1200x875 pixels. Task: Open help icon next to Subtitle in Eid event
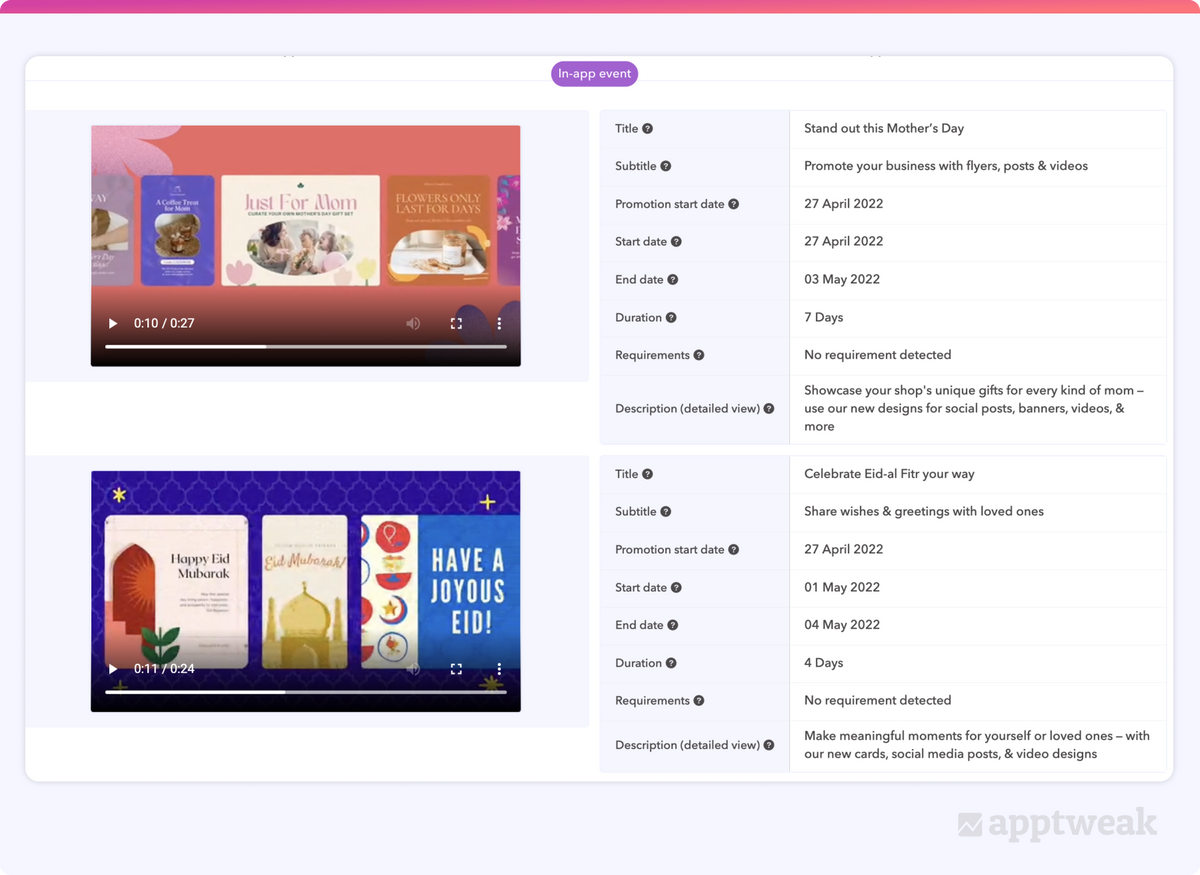pyautogui.click(x=666, y=512)
